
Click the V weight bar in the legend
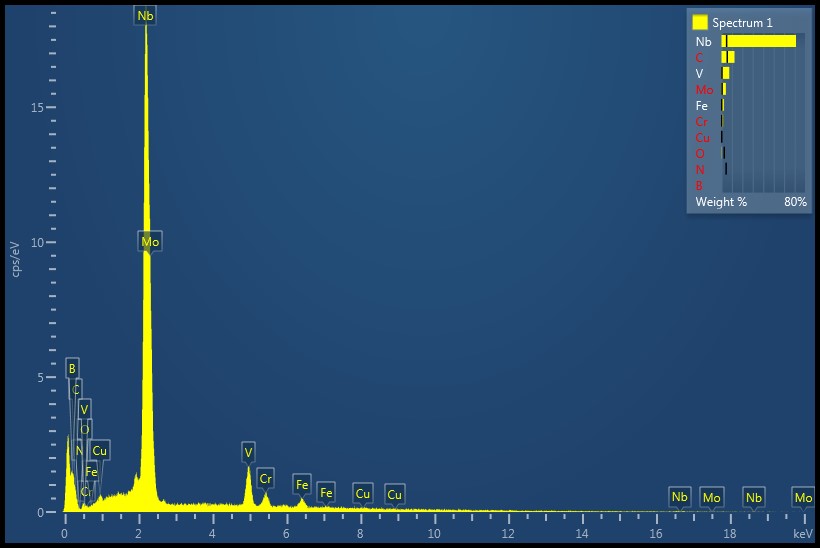coord(726,74)
